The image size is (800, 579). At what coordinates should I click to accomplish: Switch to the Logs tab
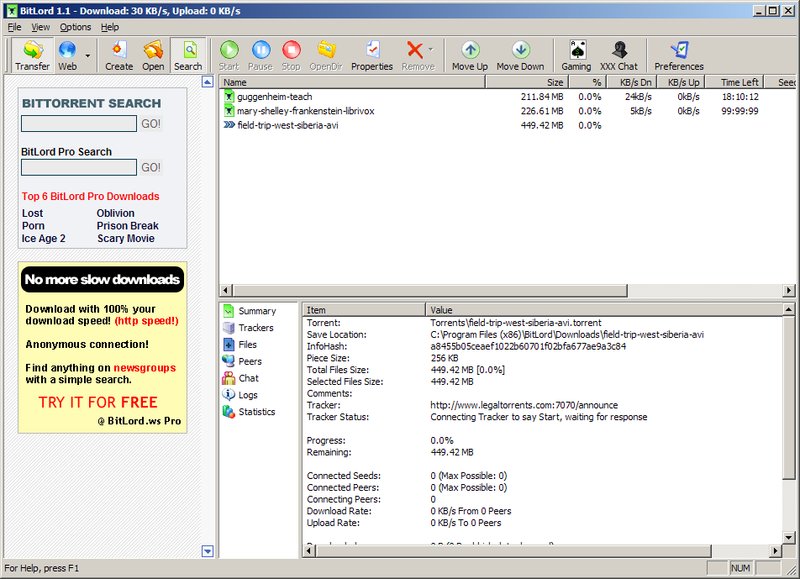[240, 395]
